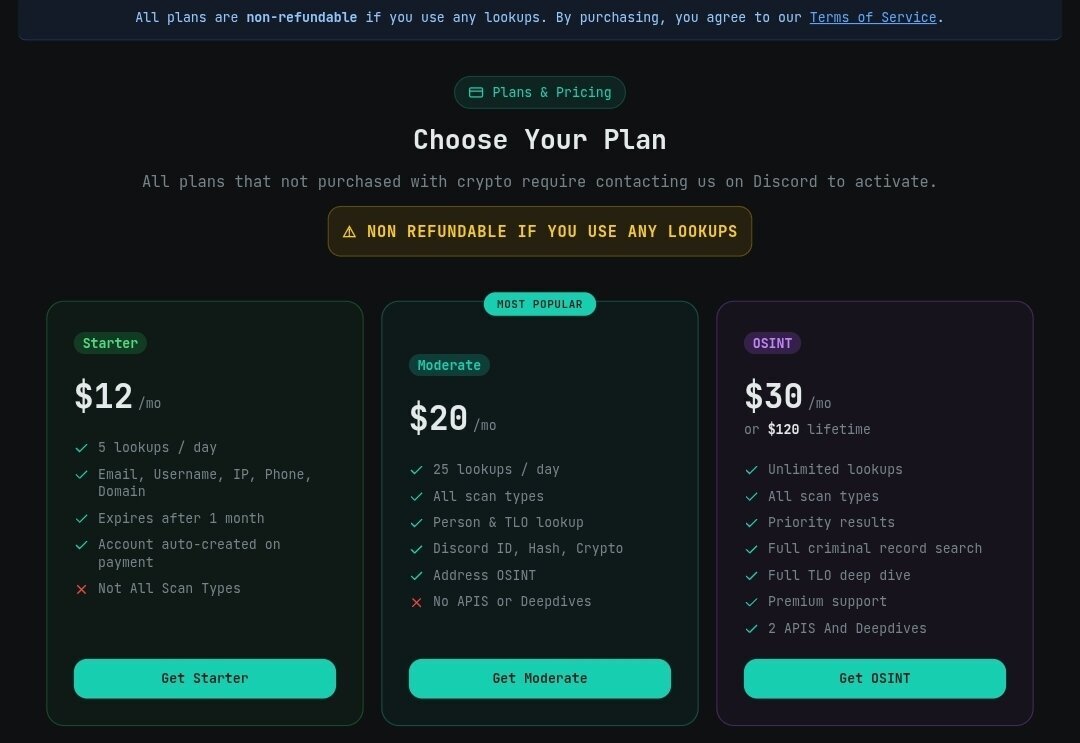Screen dimensions: 1080x743
Task: Open the Terms of Service link
Action: click(x=873, y=17)
